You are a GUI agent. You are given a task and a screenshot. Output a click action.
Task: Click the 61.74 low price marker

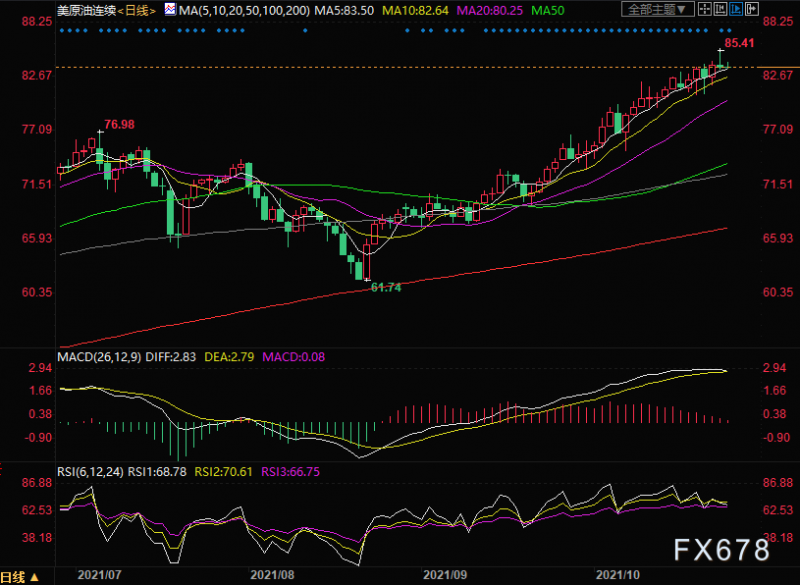point(386,288)
